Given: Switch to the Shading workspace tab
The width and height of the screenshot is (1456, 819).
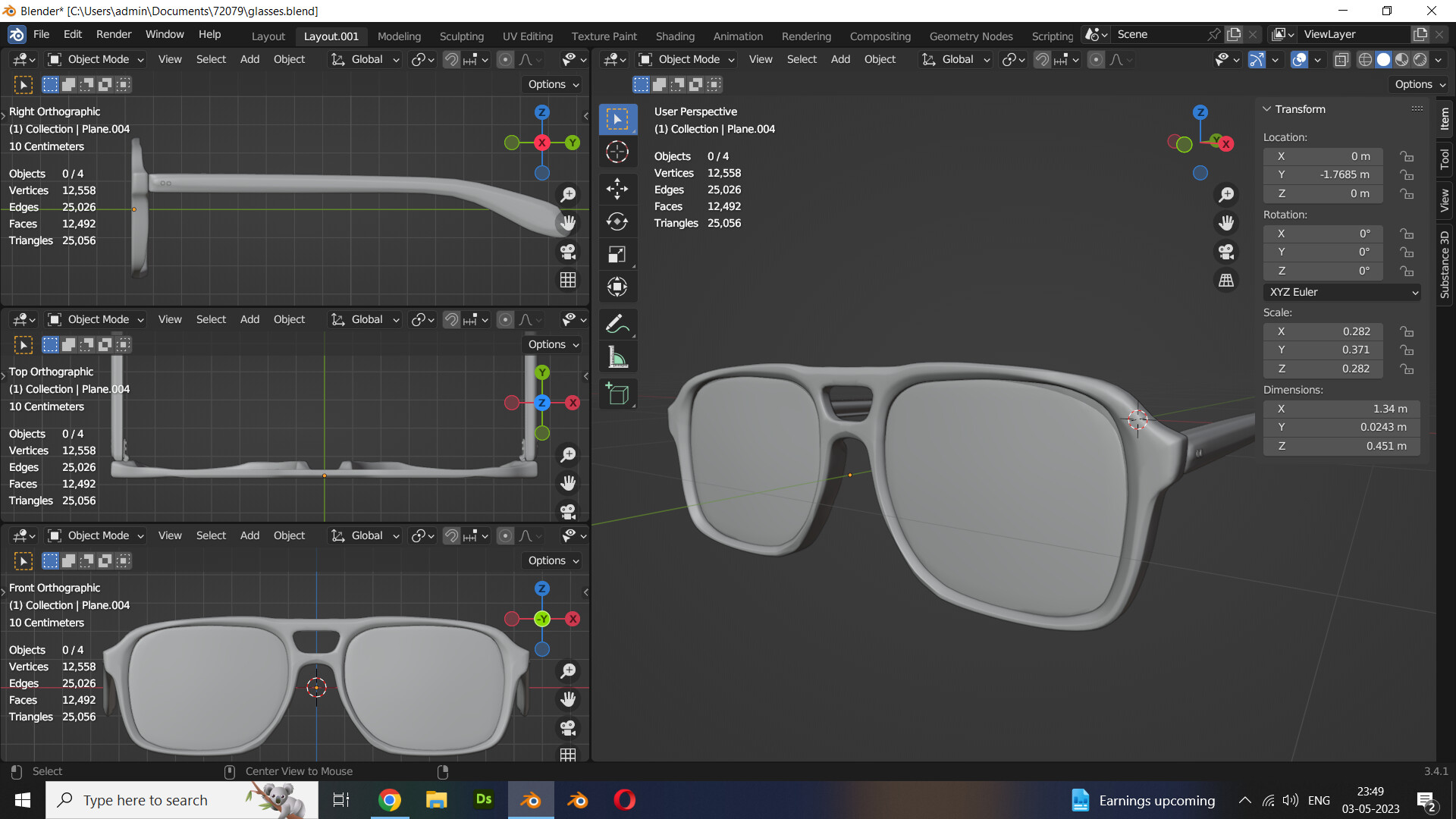Looking at the screenshot, I should (x=675, y=36).
